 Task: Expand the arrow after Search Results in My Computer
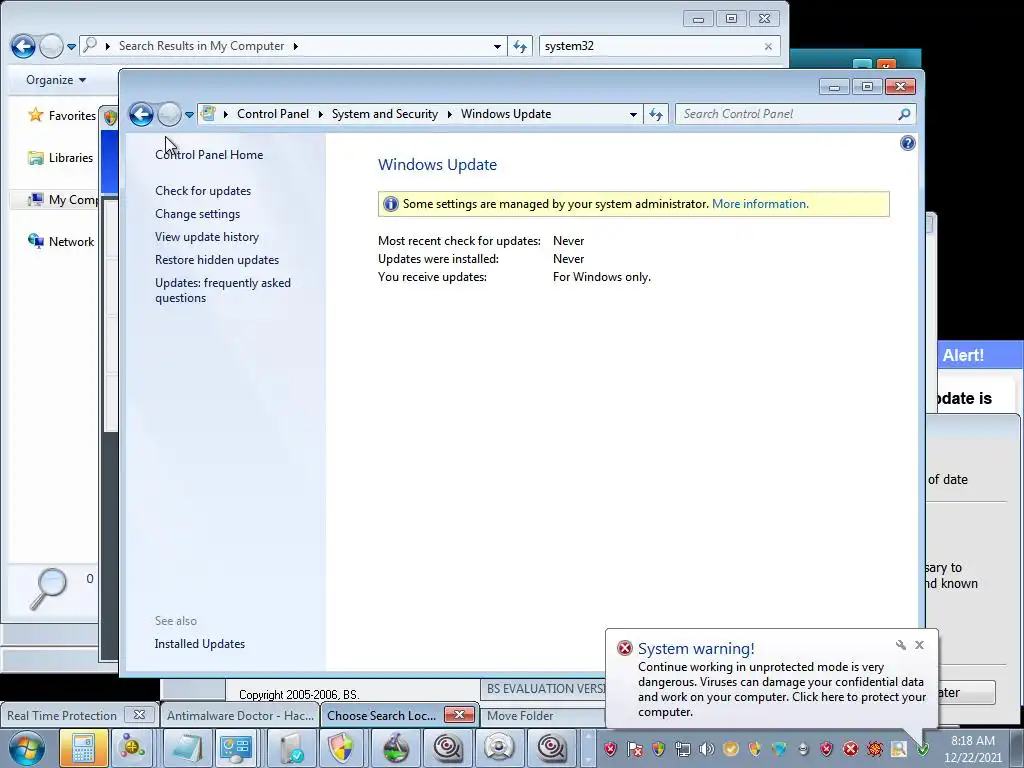tap(296, 46)
